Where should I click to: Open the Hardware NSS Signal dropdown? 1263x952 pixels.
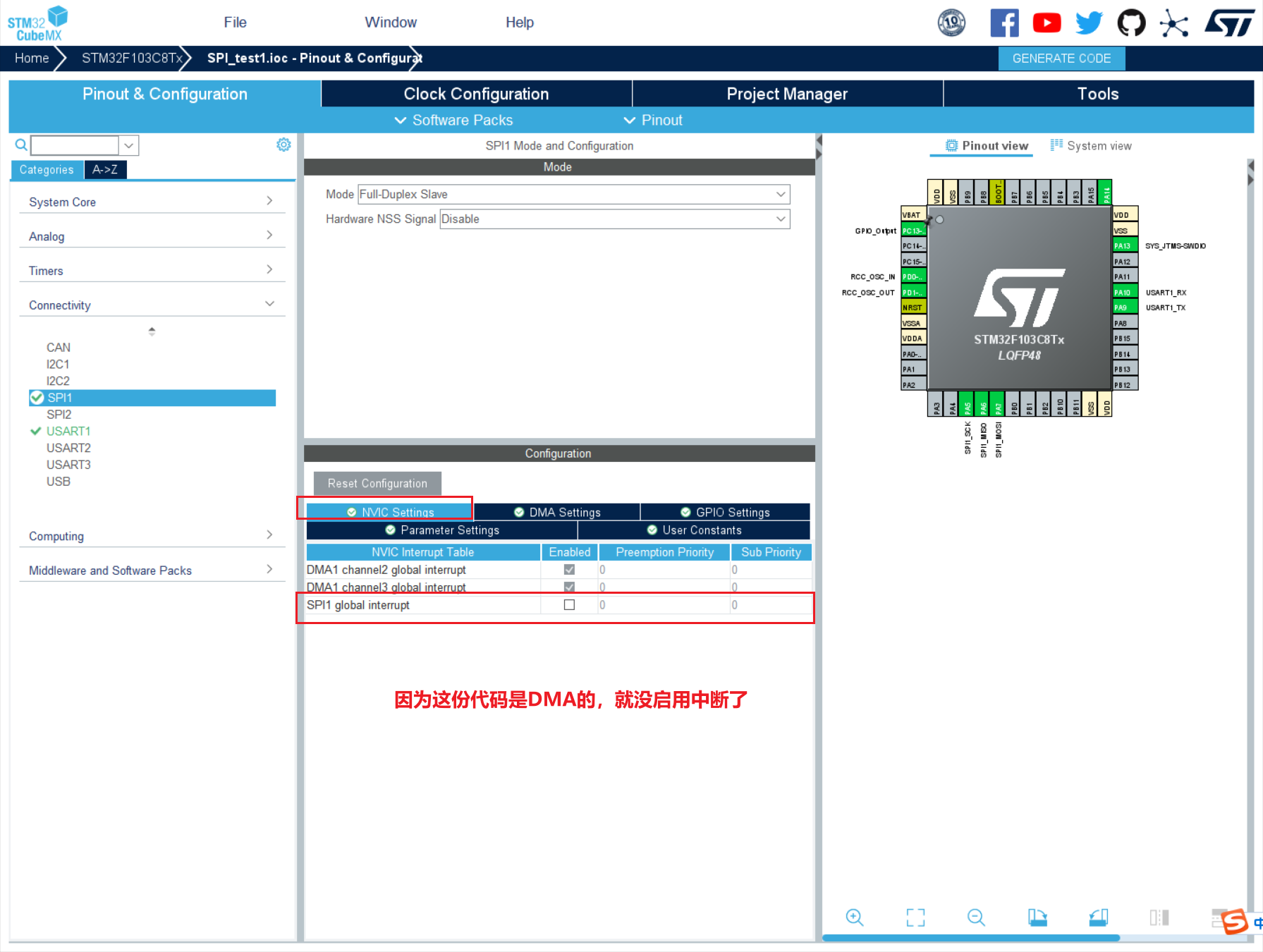pos(615,219)
